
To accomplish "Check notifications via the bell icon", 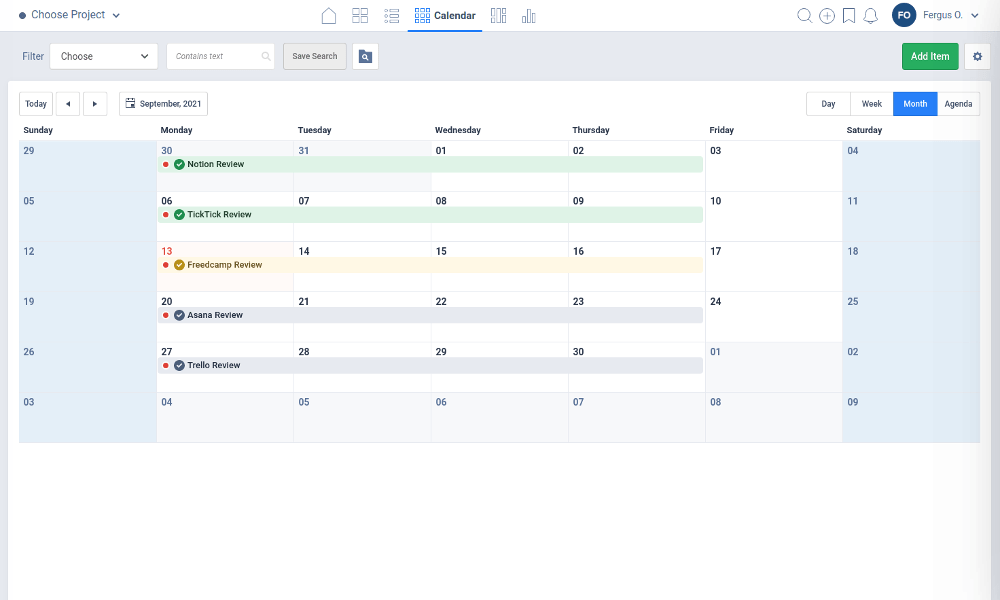I will (x=871, y=15).
